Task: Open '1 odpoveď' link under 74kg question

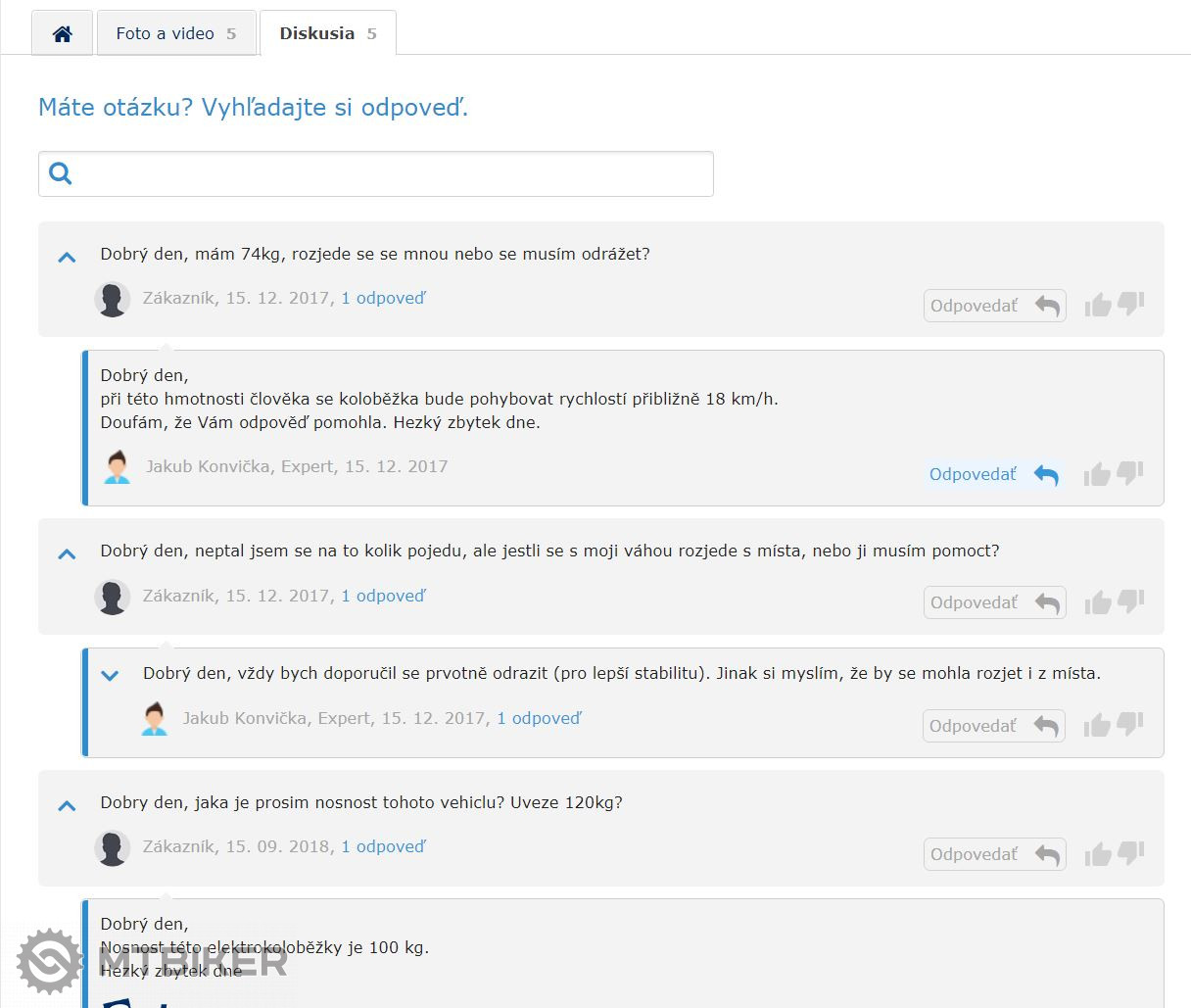Action: point(383,299)
